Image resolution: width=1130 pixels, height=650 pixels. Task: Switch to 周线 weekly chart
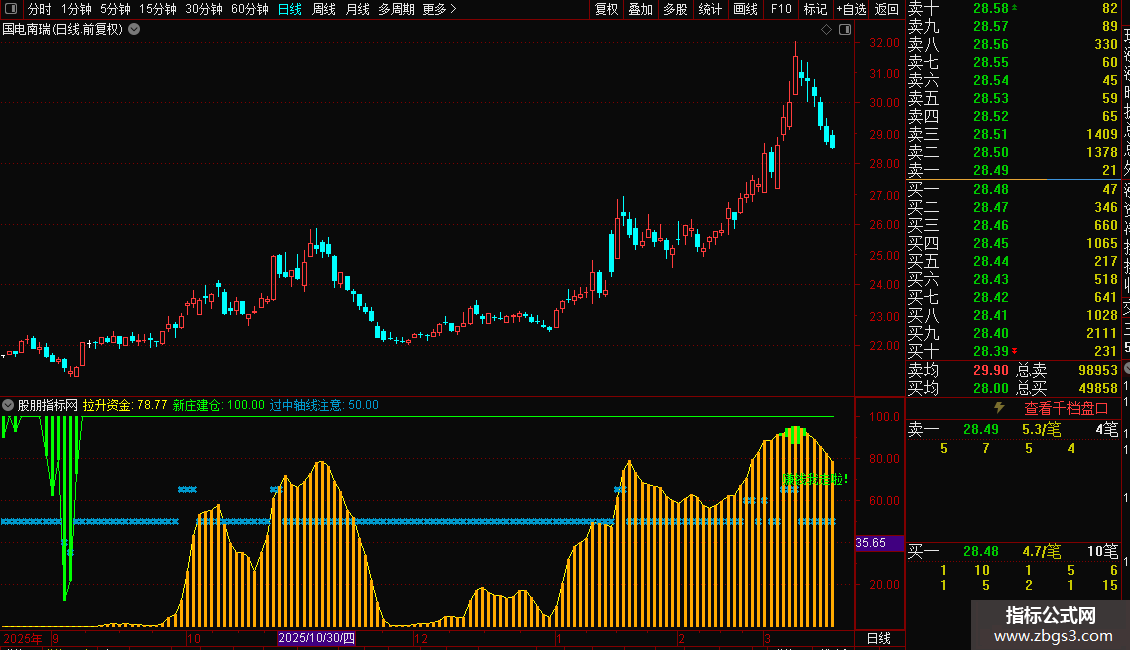click(324, 9)
